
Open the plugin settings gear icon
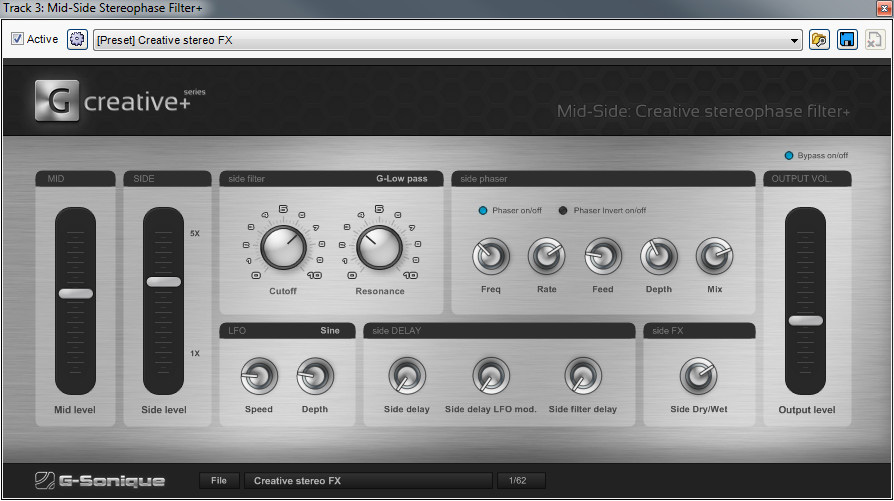pos(77,39)
